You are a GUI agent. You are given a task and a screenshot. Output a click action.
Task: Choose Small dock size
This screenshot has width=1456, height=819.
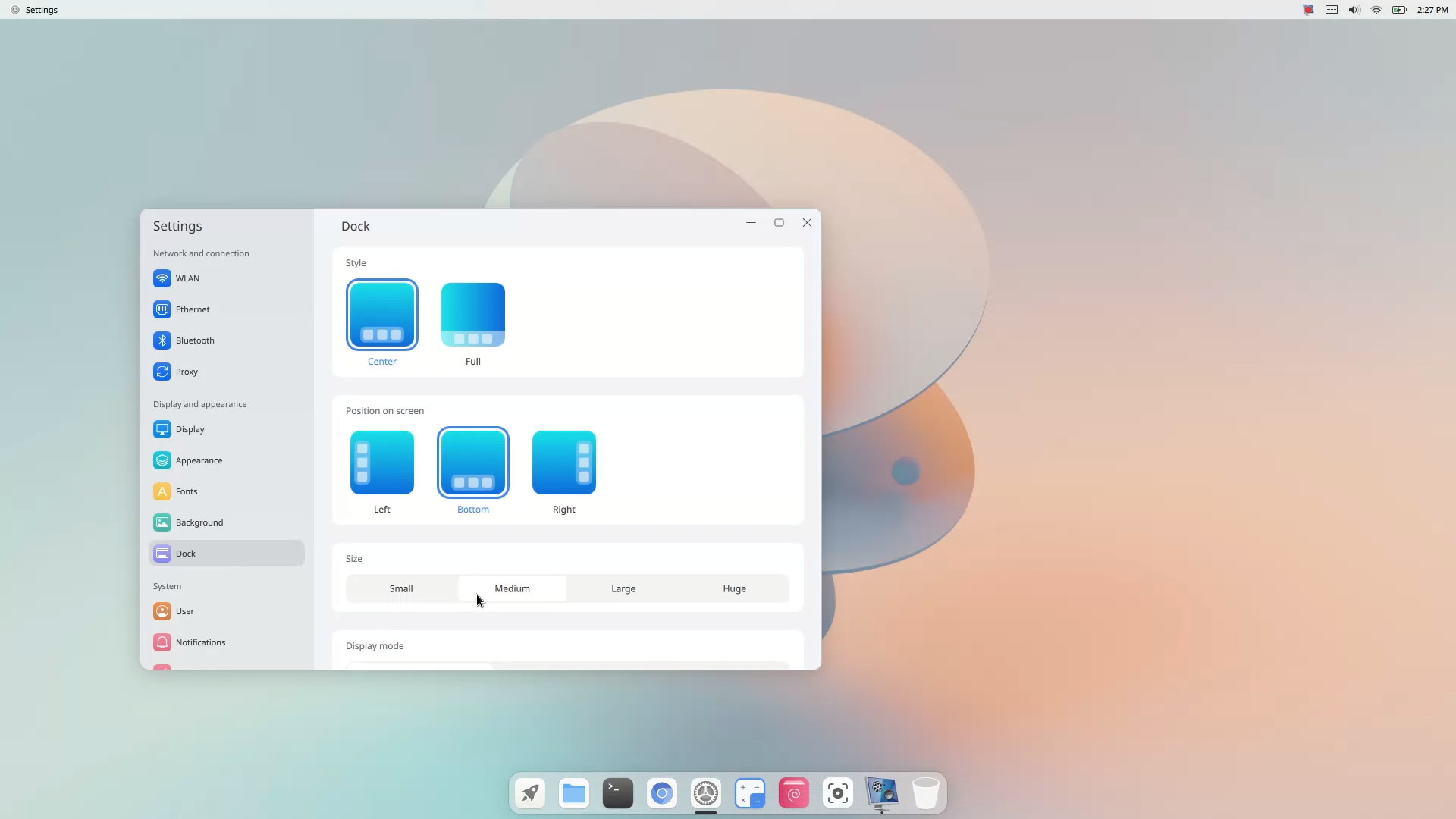[x=401, y=588]
